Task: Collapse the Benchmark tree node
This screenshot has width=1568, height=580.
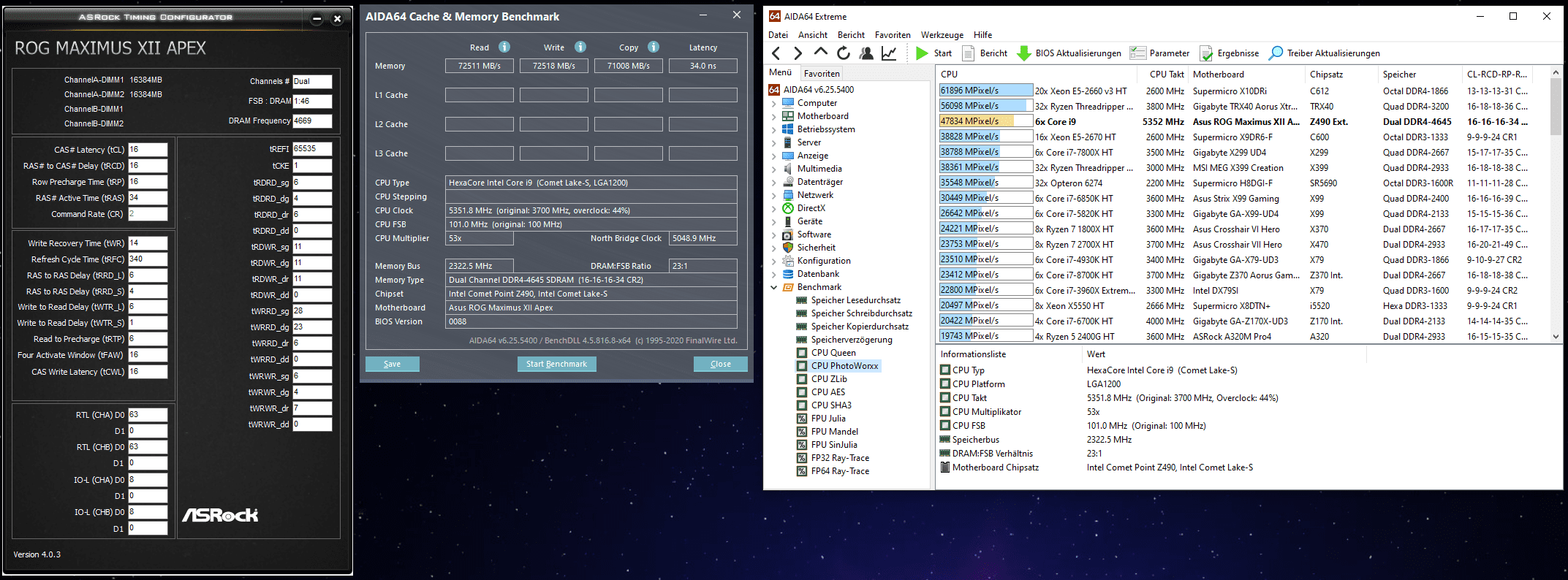Action: point(773,288)
